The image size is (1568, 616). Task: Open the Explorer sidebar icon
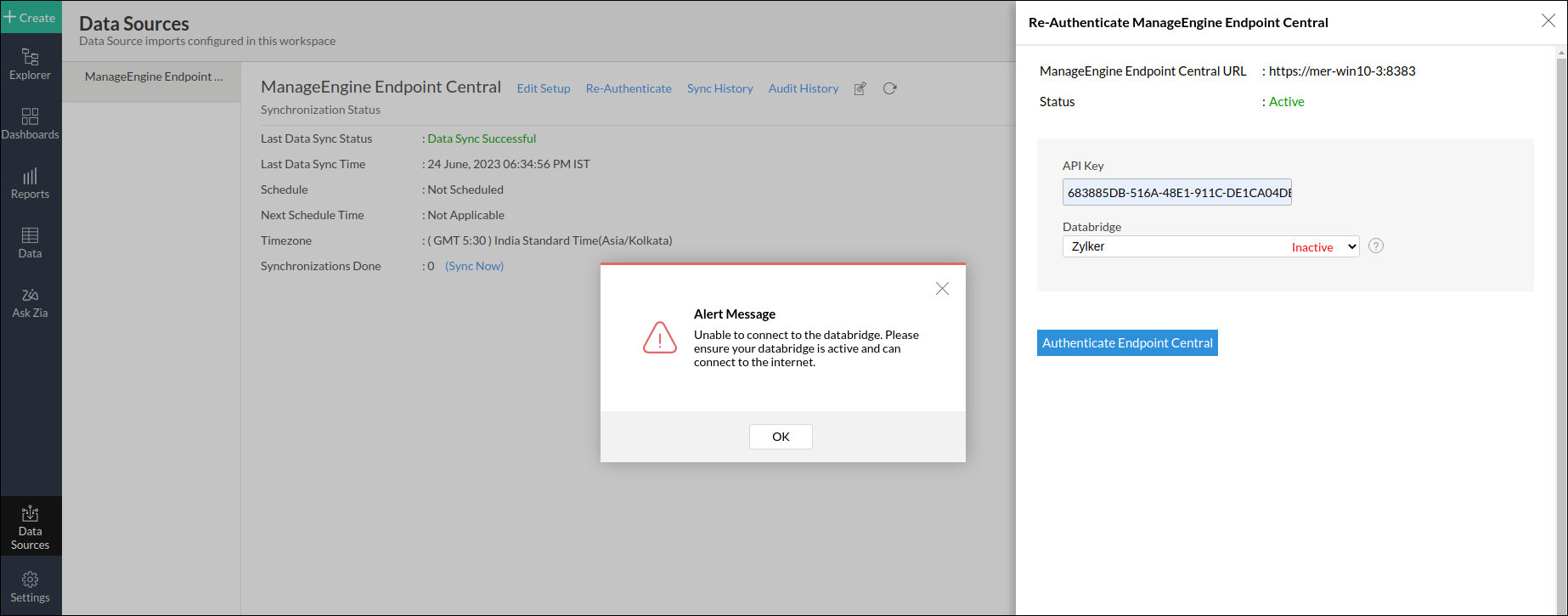(x=30, y=65)
